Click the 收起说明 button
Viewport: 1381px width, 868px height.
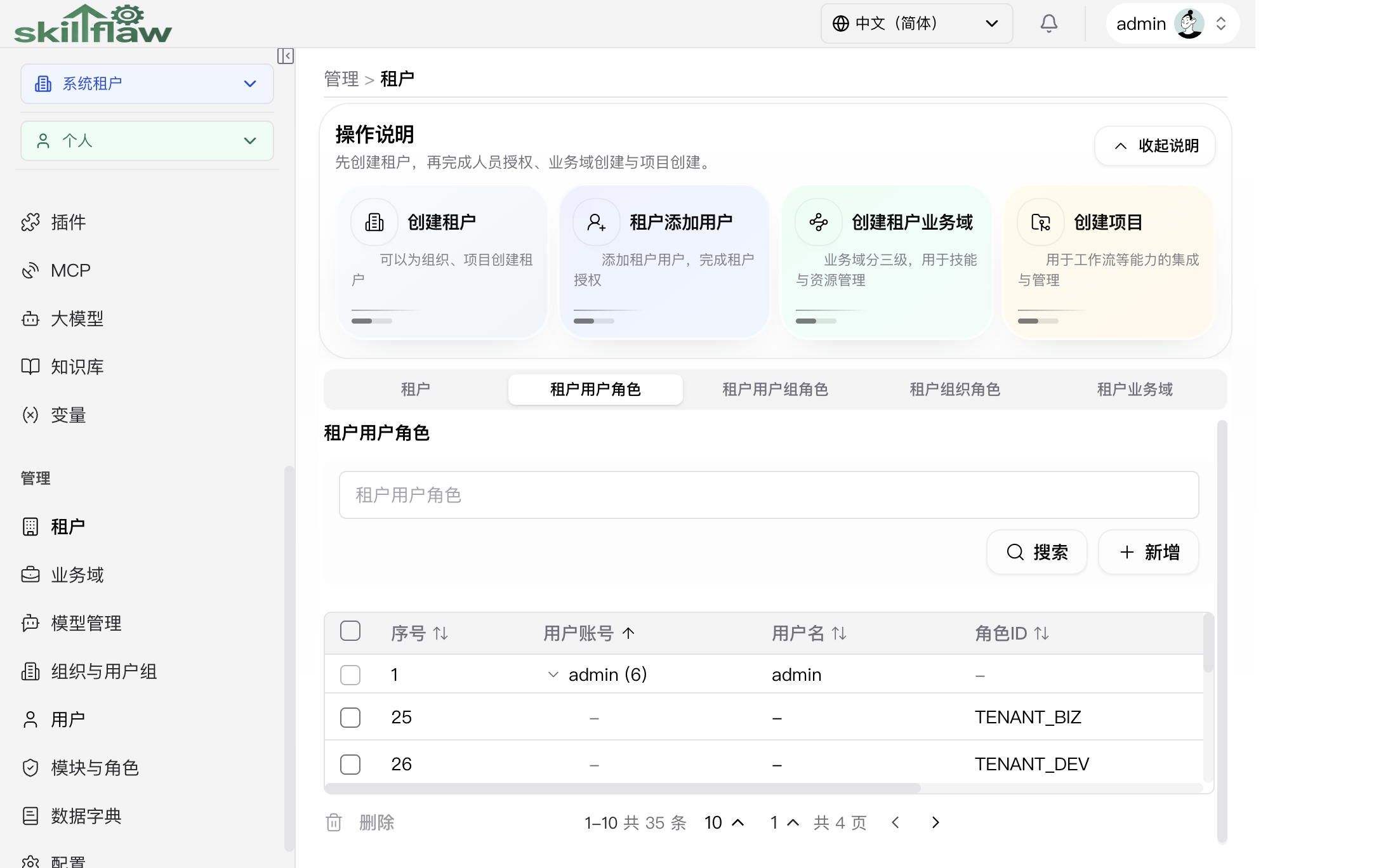point(1155,146)
